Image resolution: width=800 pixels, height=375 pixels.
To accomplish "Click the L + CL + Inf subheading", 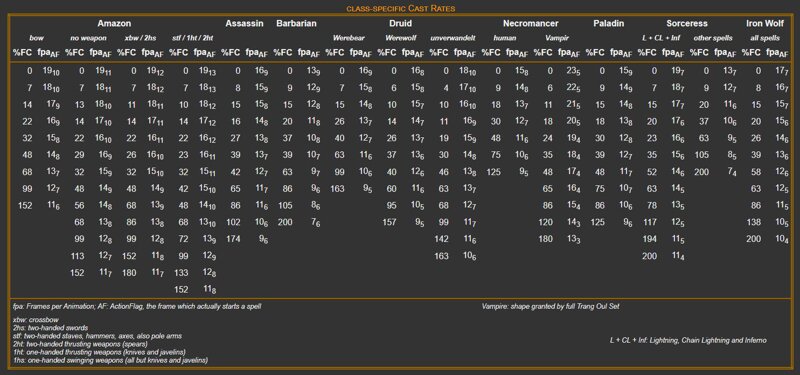I will [661, 38].
